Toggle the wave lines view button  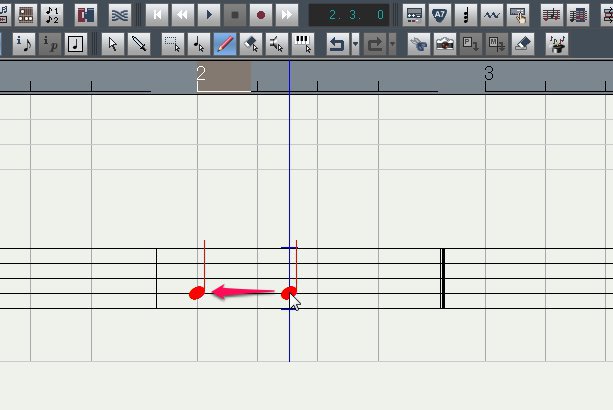point(120,15)
